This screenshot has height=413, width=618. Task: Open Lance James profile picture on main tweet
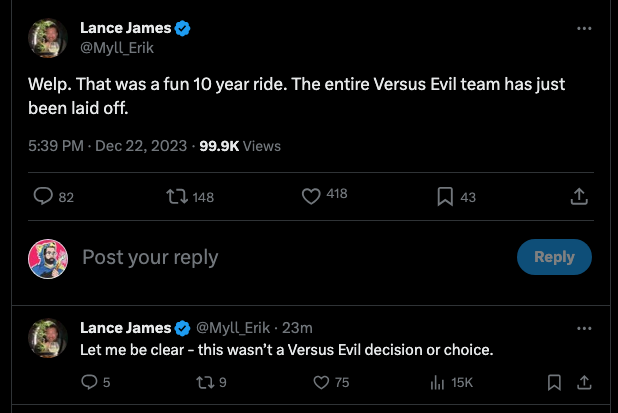pos(48,38)
